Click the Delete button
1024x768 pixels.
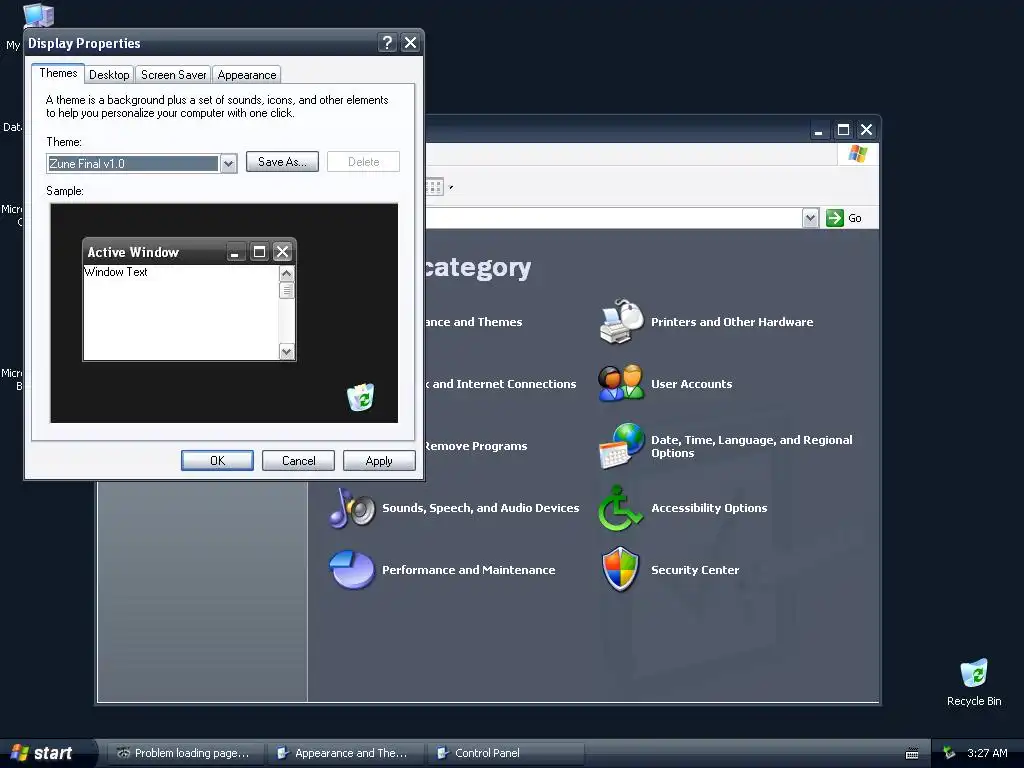pos(363,161)
